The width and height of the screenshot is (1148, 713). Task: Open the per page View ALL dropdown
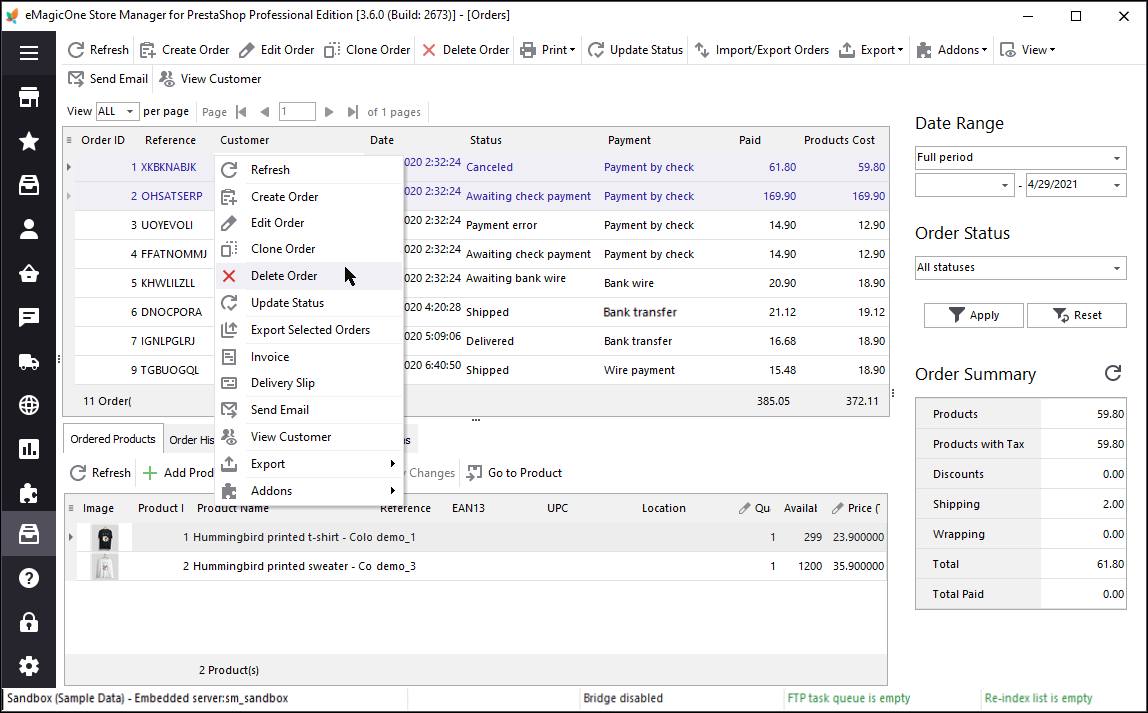coord(117,111)
